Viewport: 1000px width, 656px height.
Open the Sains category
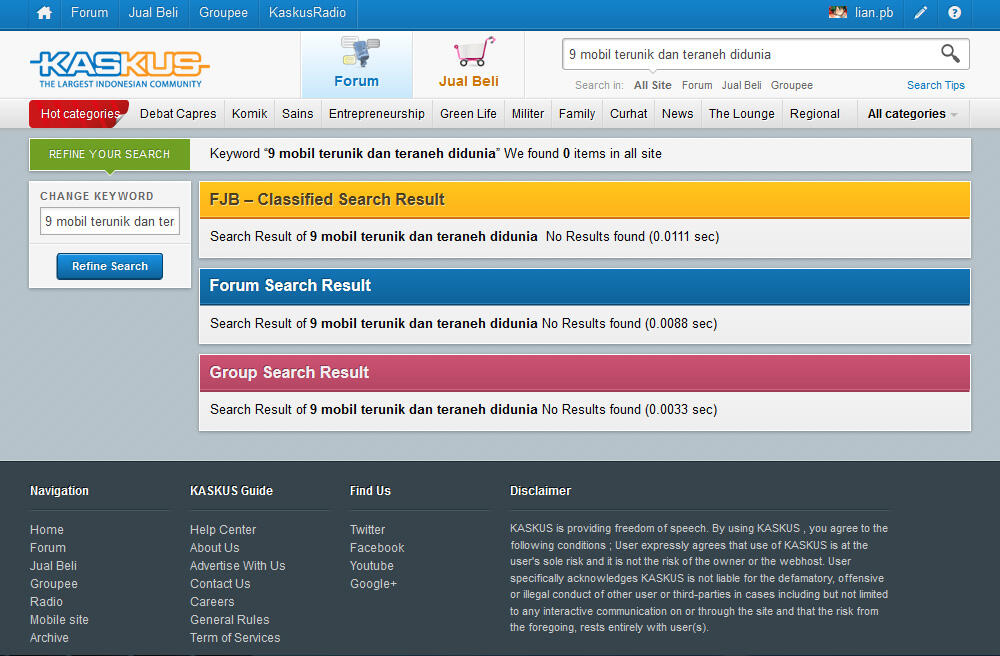[298, 114]
